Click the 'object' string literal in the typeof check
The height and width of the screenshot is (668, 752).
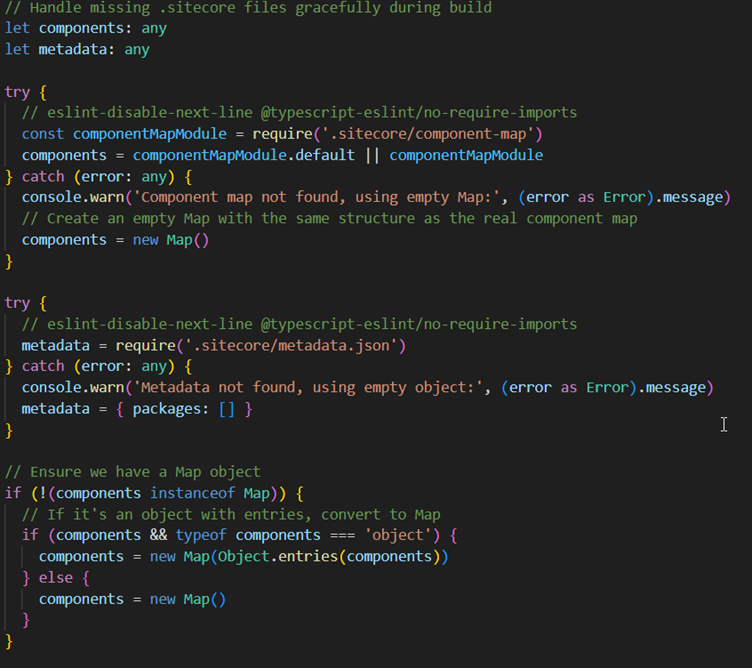398,536
